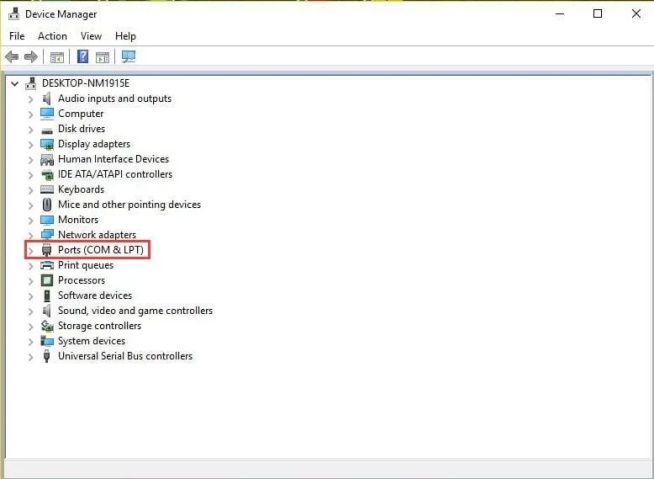Image resolution: width=654 pixels, height=479 pixels.
Task: Expand the Network adapters chevron
Action: click(x=30, y=235)
